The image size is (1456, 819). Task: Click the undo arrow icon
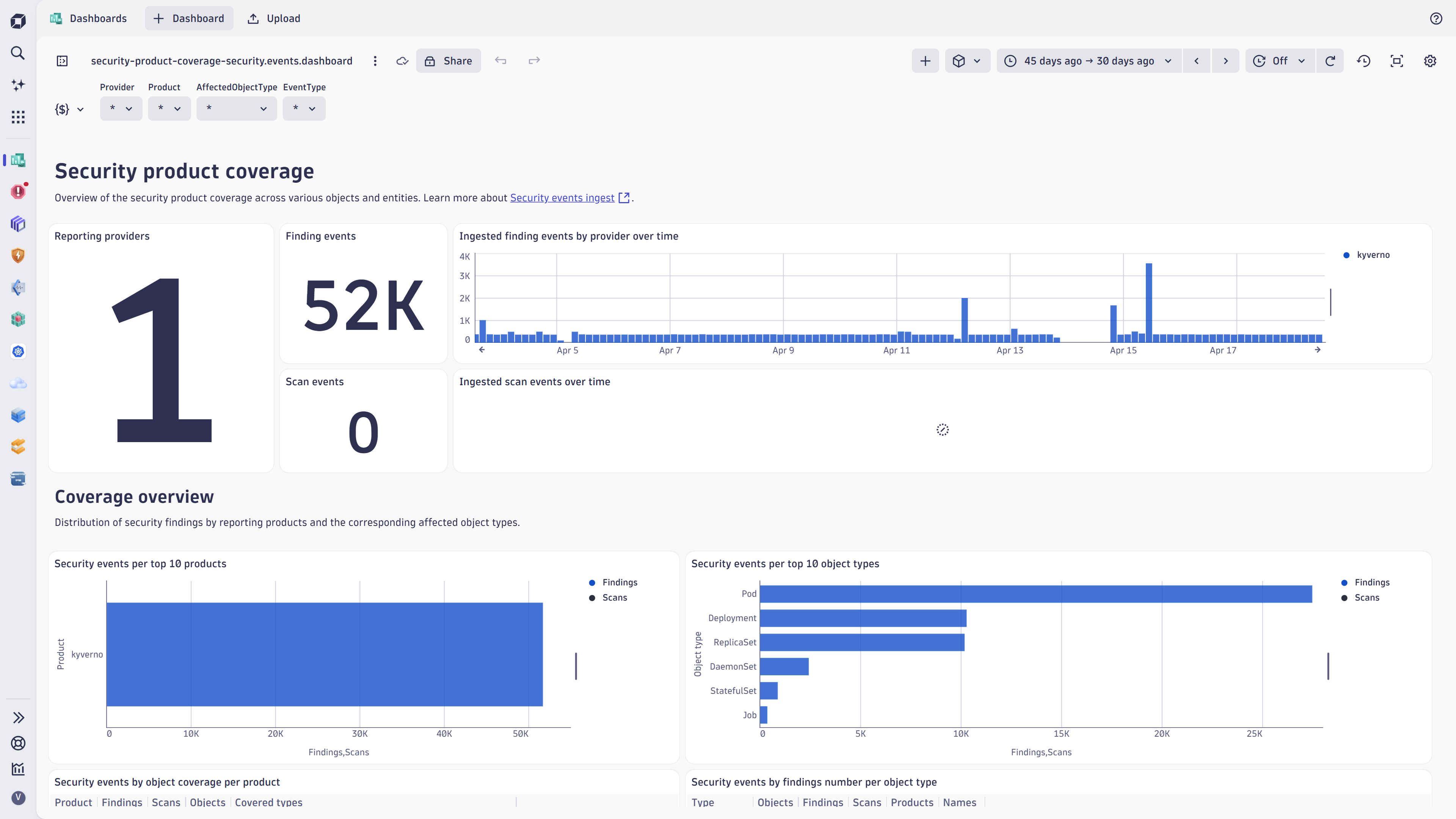(x=500, y=61)
